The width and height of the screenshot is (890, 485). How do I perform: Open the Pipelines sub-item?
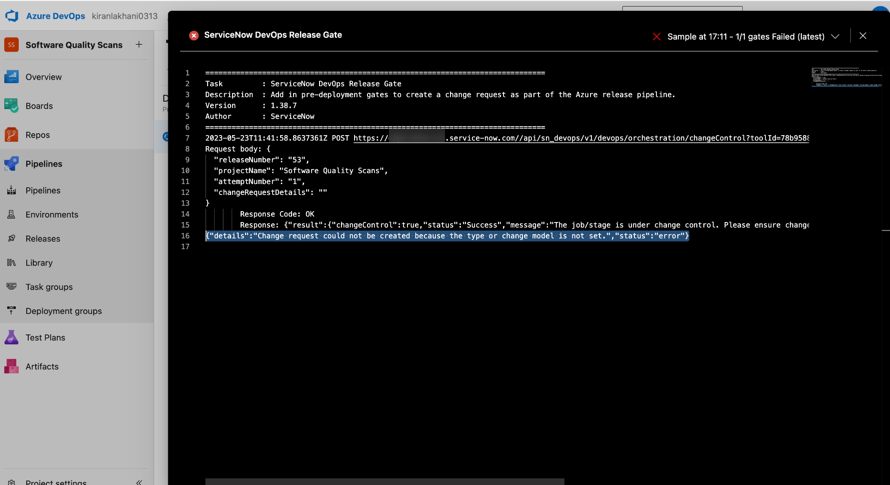[x=43, y=190]
